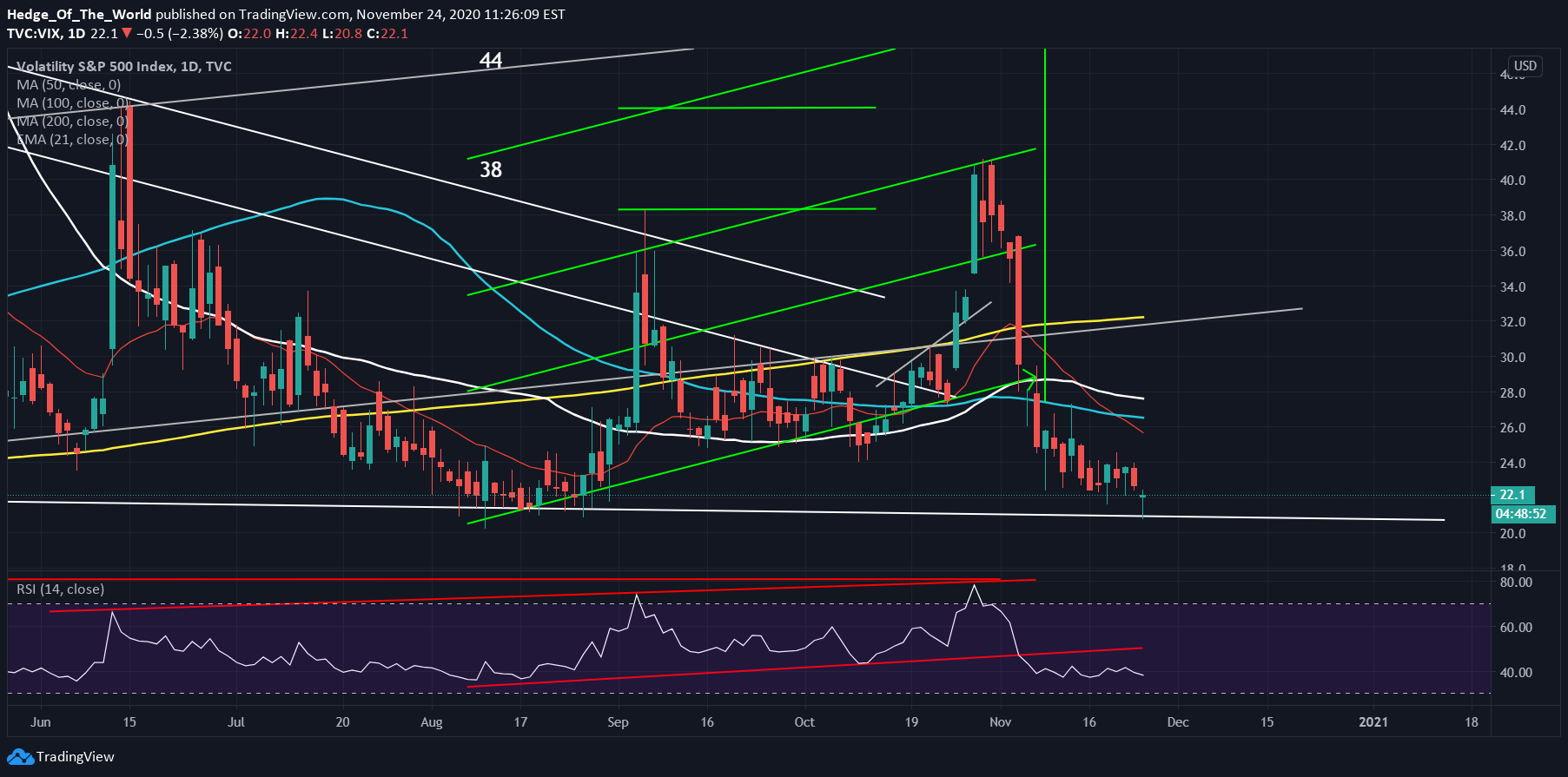Viewport: 1568px width, 777px height.
Task: Click the 32.0 price scale label
Action: (x=1512, y=322)
